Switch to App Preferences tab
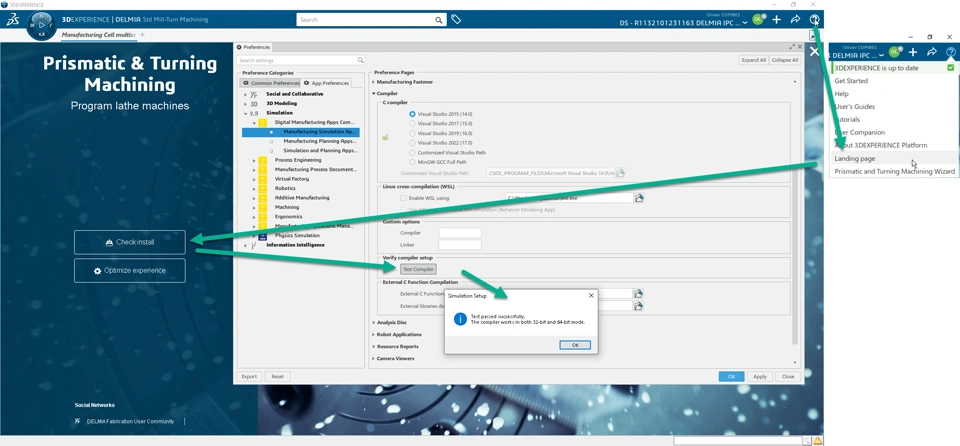 click(326, 83)
